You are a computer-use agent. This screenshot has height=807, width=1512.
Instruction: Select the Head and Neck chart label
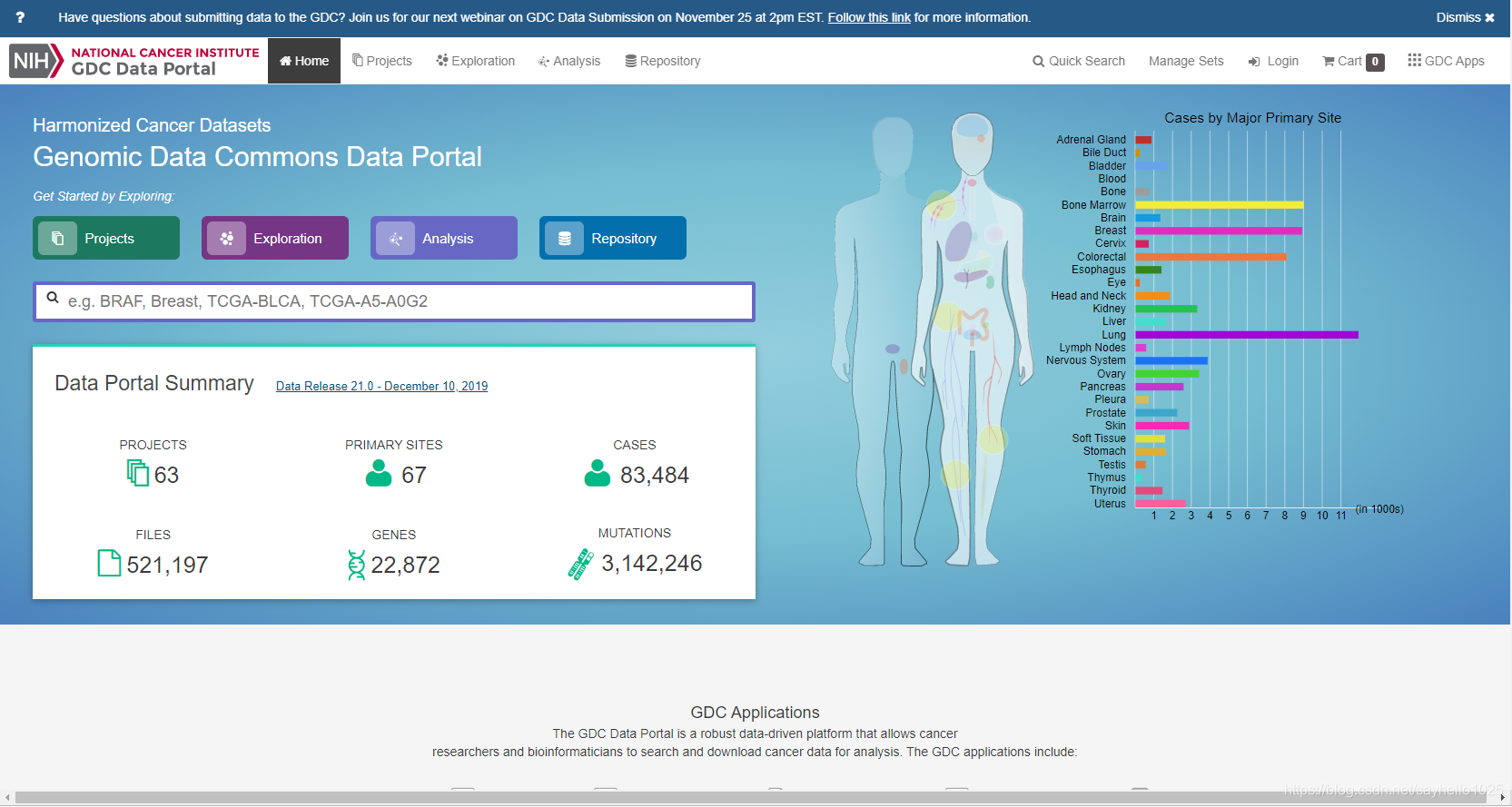tap(1088, 296)
